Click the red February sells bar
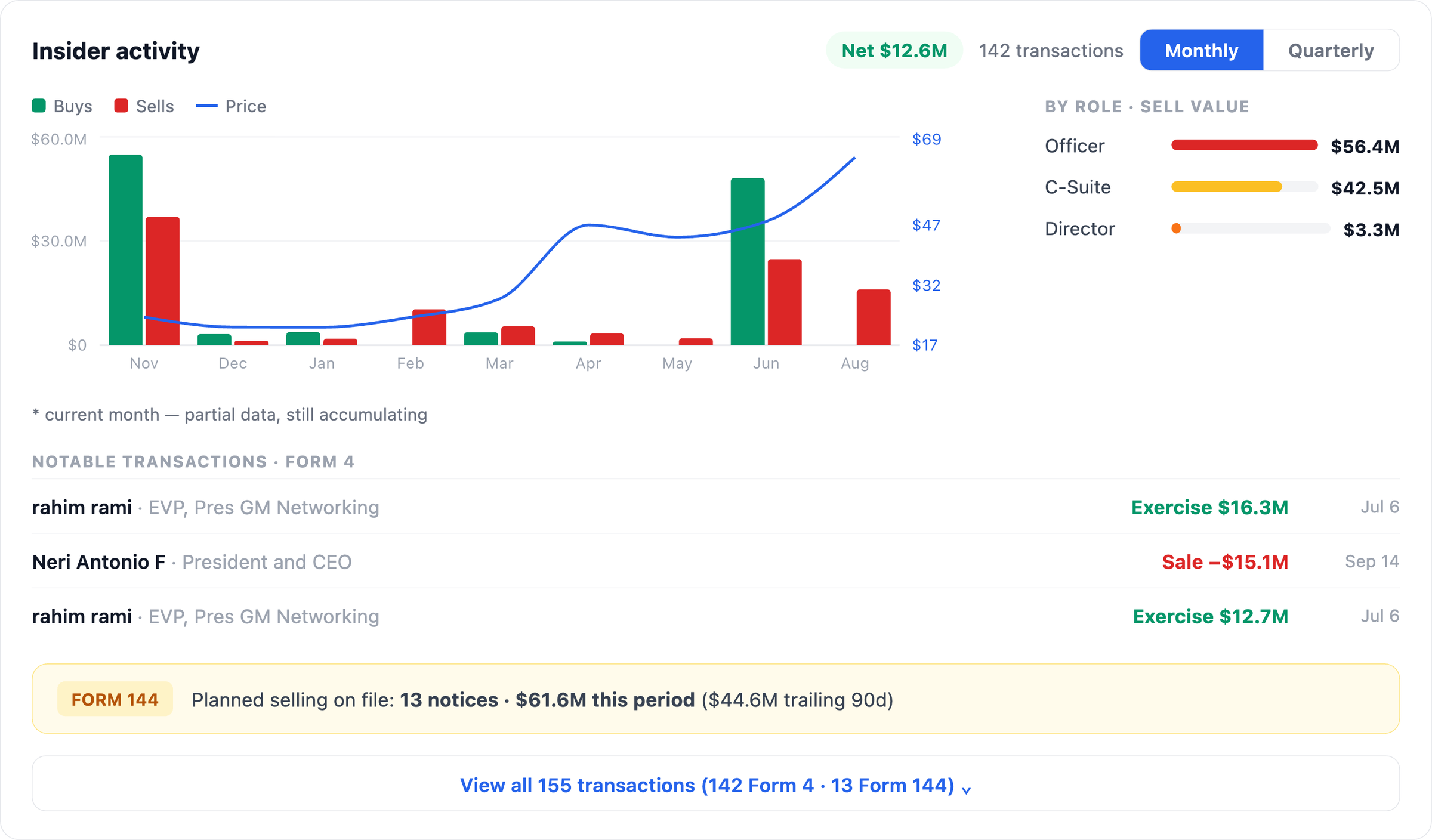This screenshot has height=840, width=1432. (429, 327)
